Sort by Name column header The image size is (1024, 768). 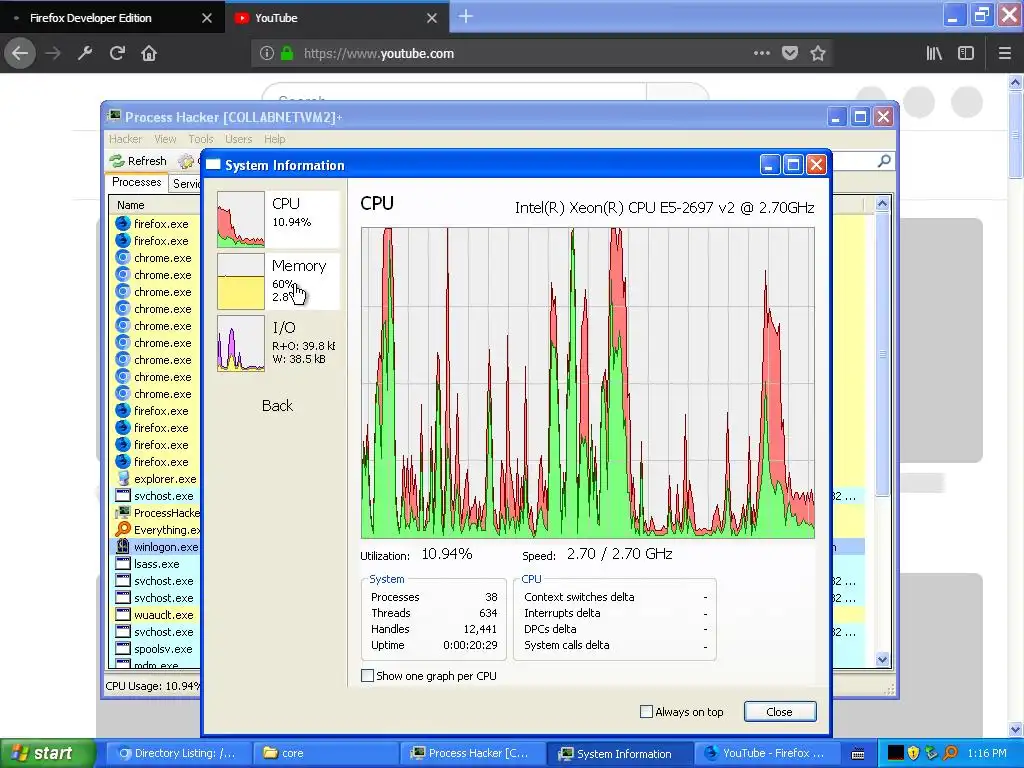[155, 205]
